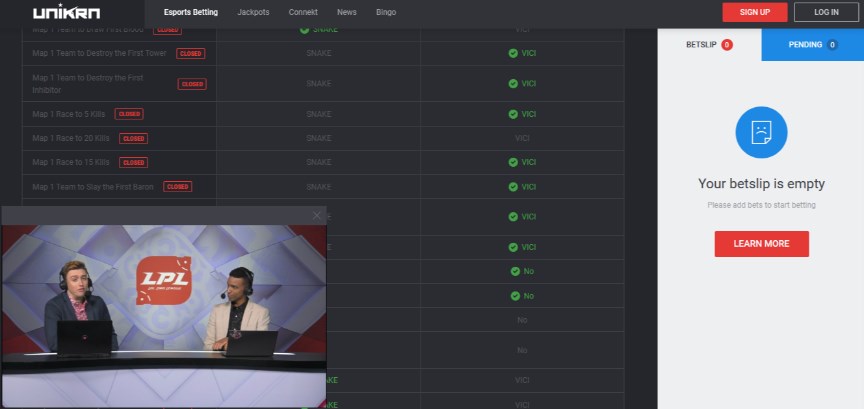Click 'Map 1 Team to Destroy the First Tower' label
864x409 pixels.
[99, 53]
